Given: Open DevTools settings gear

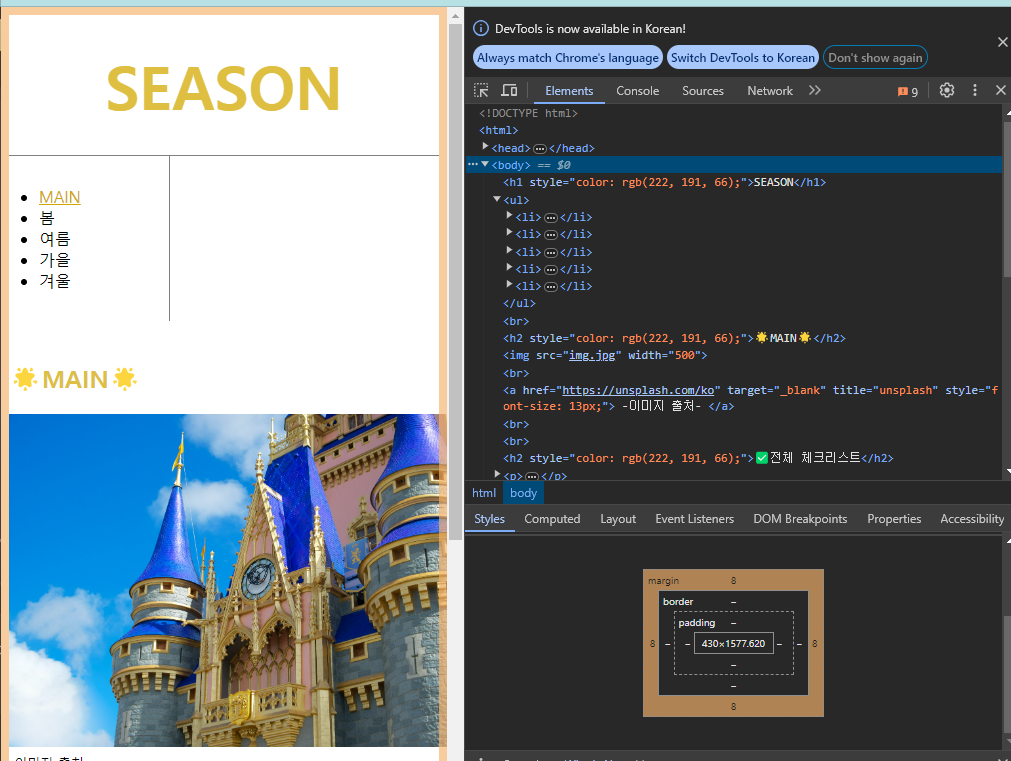Looking at the screenshot, I should click(947, 90).
